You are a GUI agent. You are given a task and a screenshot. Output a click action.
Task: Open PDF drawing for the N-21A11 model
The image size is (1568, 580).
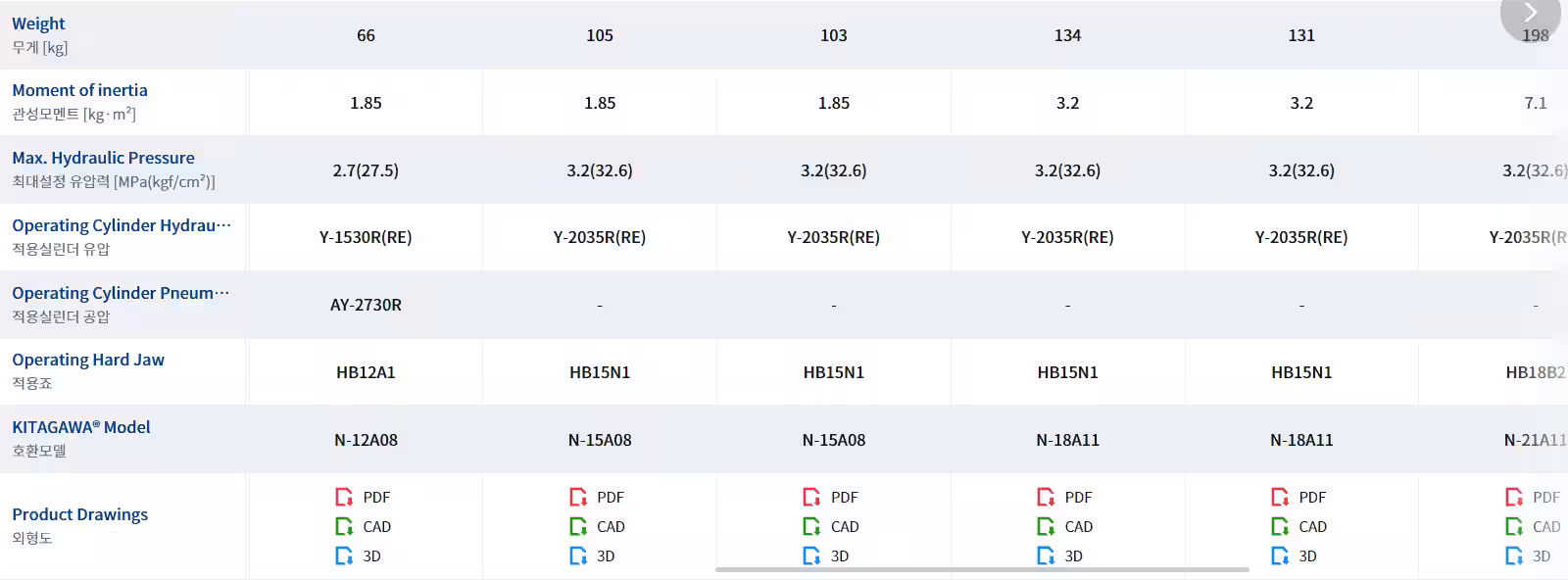(1533, 497)
